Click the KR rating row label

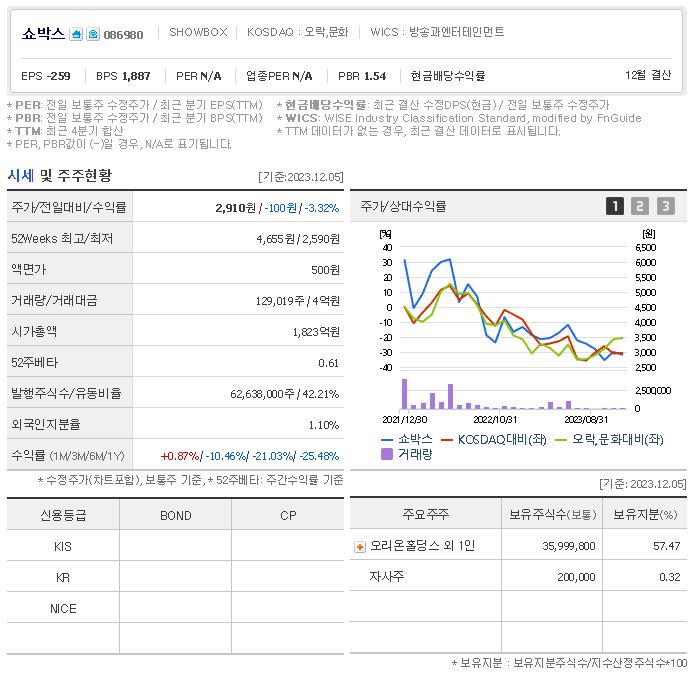point(63,578)
